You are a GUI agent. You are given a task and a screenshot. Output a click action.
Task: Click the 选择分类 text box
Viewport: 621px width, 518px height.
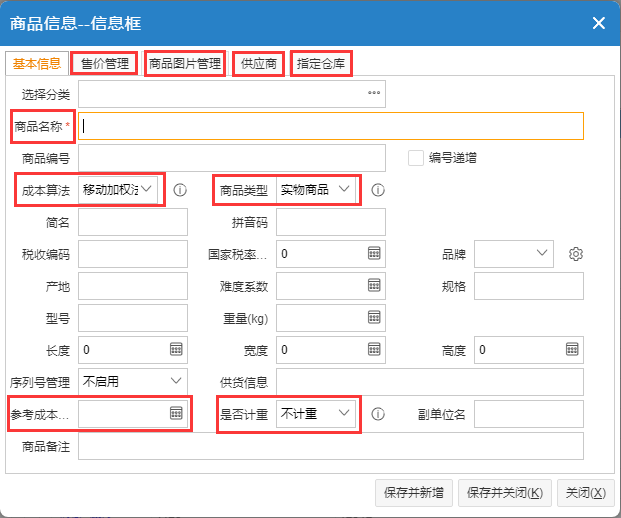pyautogui.click(x=232, y=94)
